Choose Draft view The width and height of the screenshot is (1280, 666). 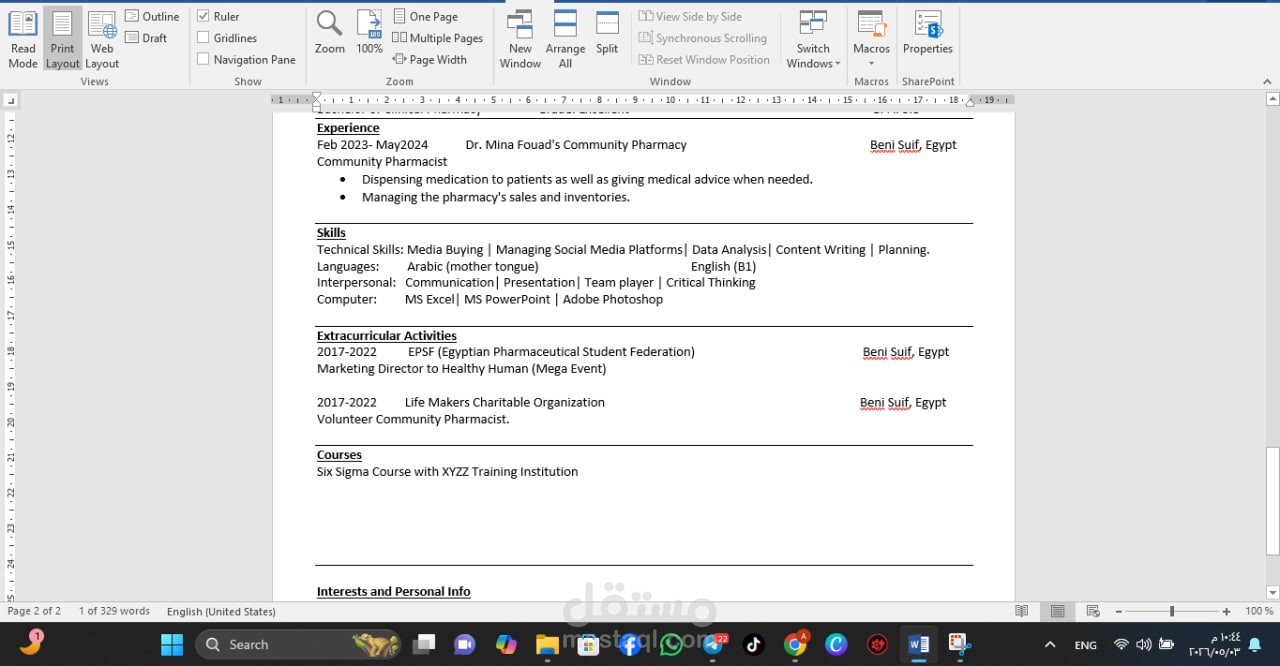point(146,38)
